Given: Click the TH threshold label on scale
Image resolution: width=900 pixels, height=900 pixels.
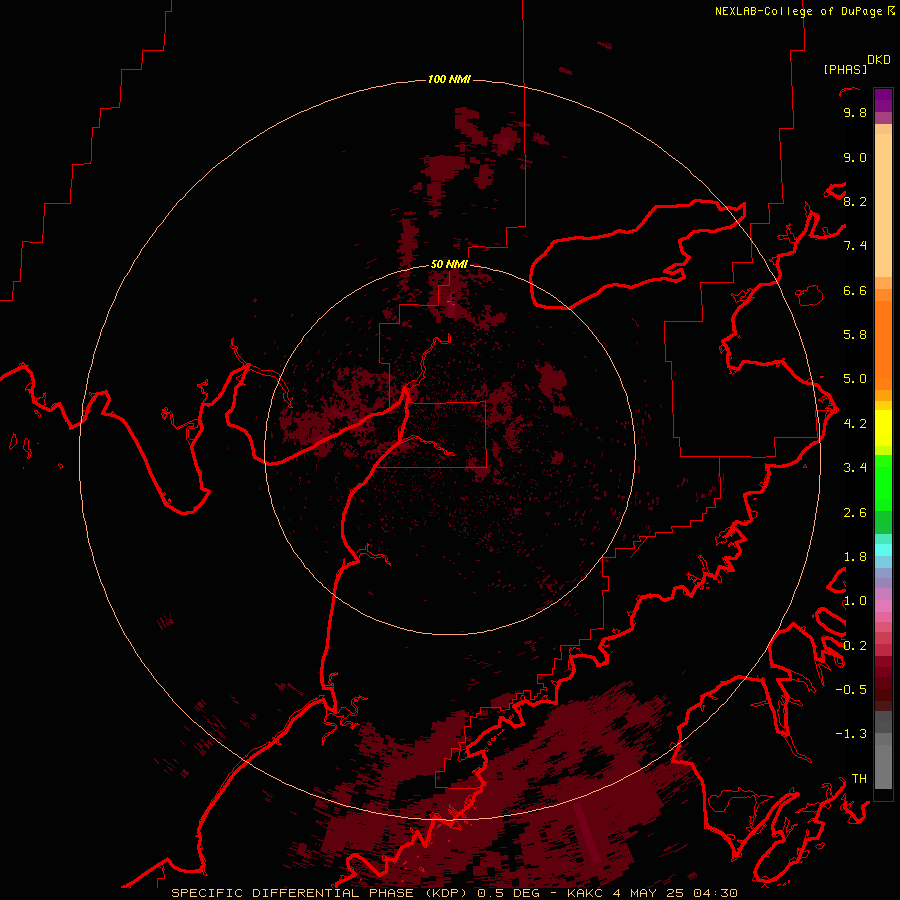Looking at the screenshot, I should pos(859,779).
